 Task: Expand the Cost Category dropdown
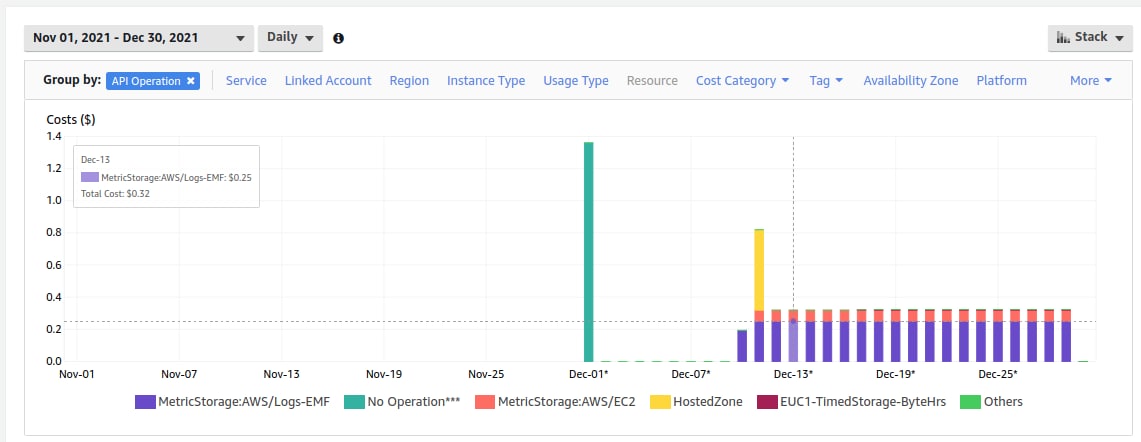click(742, 81)
